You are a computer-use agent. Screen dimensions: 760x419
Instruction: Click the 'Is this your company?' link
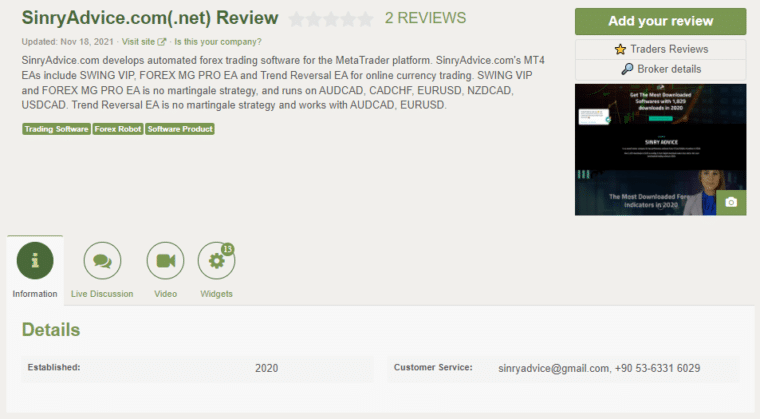(x=218, y=42)
